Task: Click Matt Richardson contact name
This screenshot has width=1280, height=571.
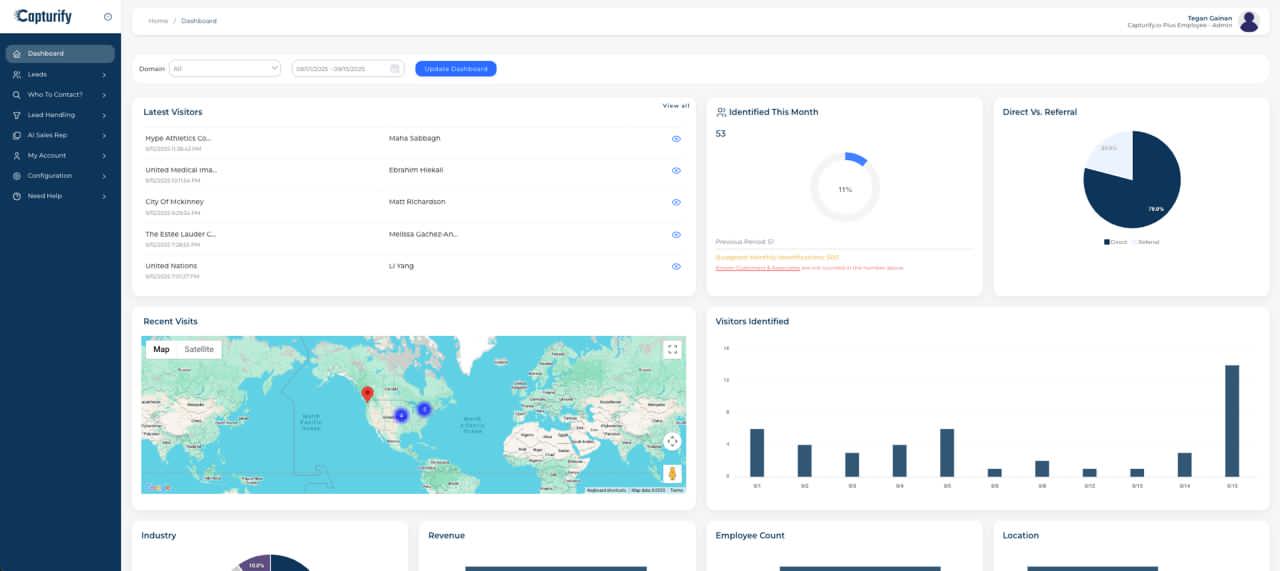Action: tap(417, 202)
